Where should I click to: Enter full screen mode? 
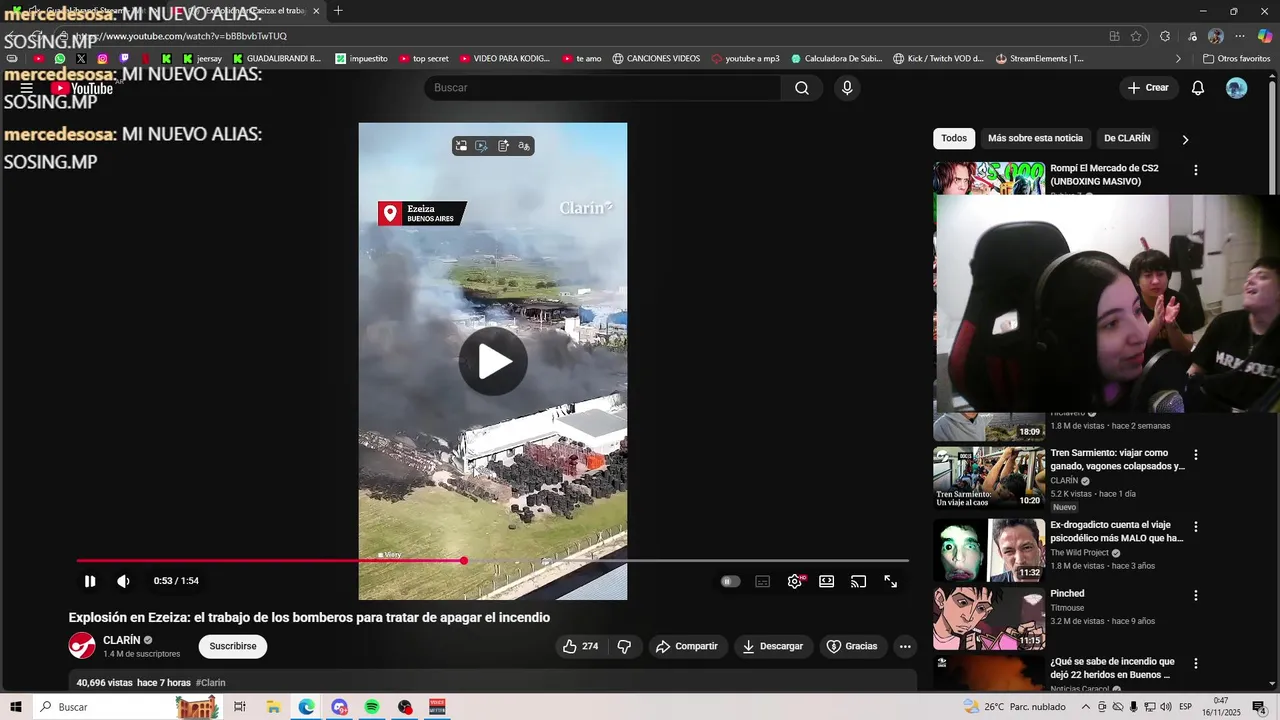point(890,581)
